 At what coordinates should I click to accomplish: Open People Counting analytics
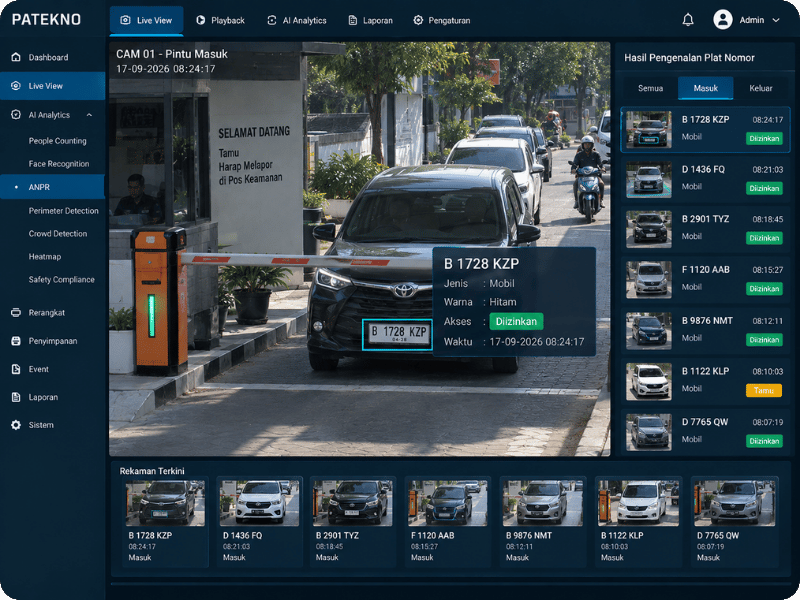[58, 141]
